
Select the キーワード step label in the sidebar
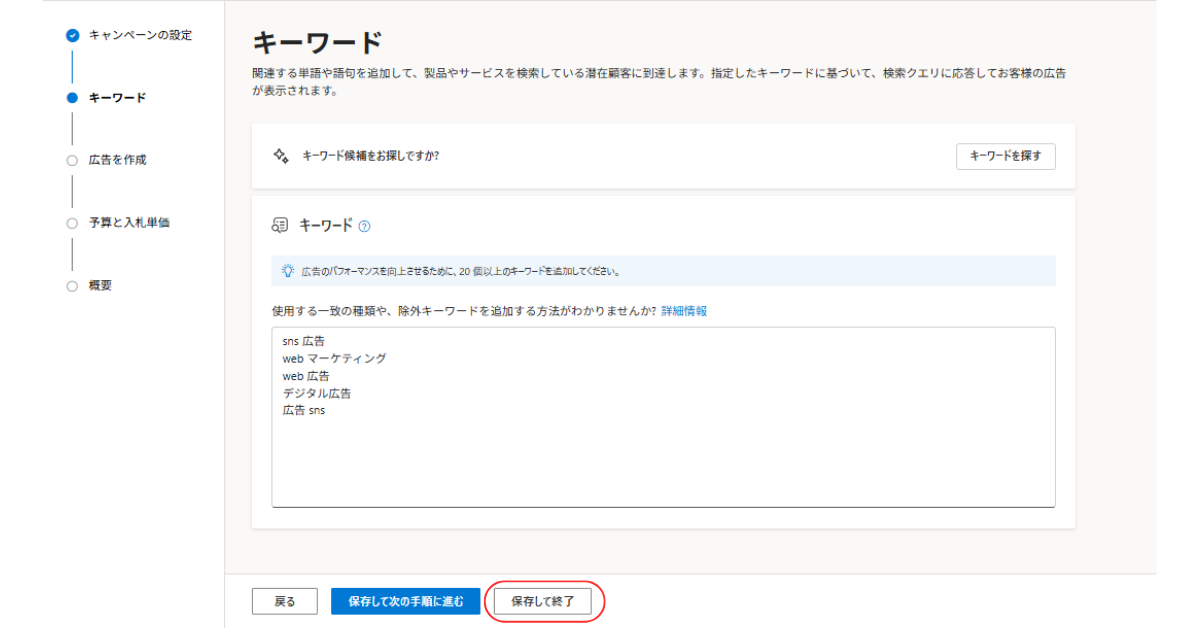[x=117, y=98]
